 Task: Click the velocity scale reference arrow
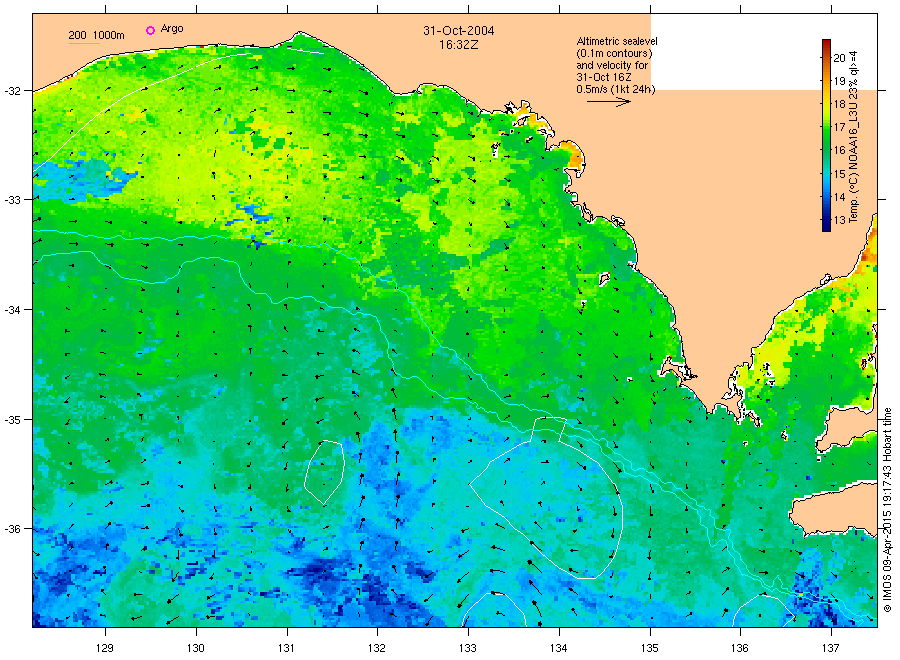(x=608, y=102)
